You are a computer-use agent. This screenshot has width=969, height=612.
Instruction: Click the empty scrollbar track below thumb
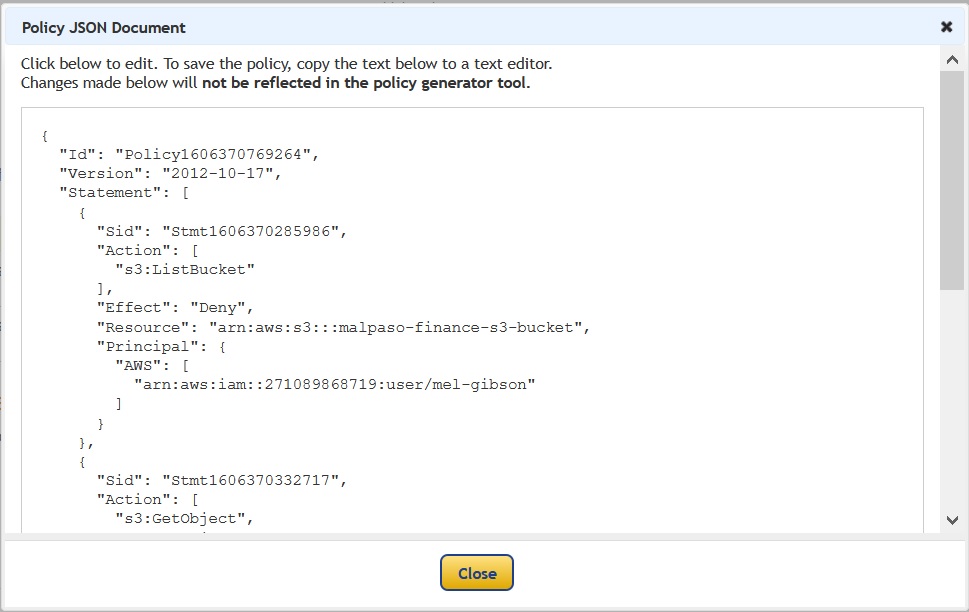[x=952, y=400]
